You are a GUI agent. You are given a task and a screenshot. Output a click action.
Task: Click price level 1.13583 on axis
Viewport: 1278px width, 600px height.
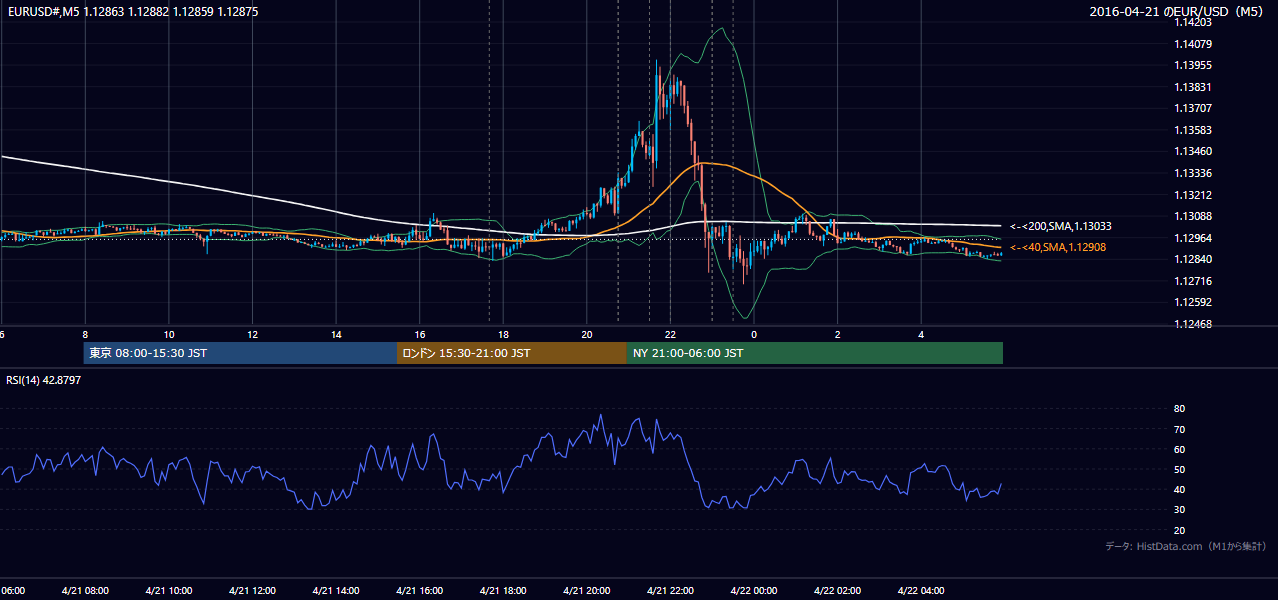pos(1194,130)
